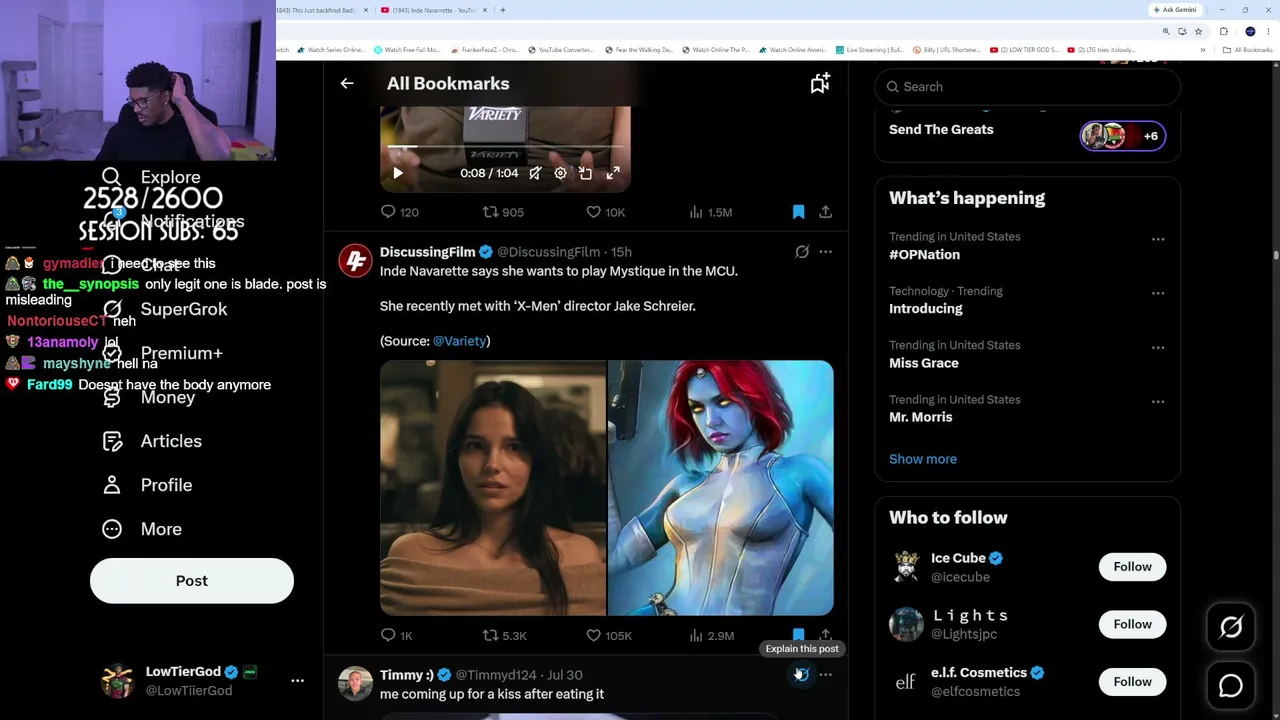1280x720 pixels.
Task: Open account menu next to LowTierGod
Action: point(297,680)
